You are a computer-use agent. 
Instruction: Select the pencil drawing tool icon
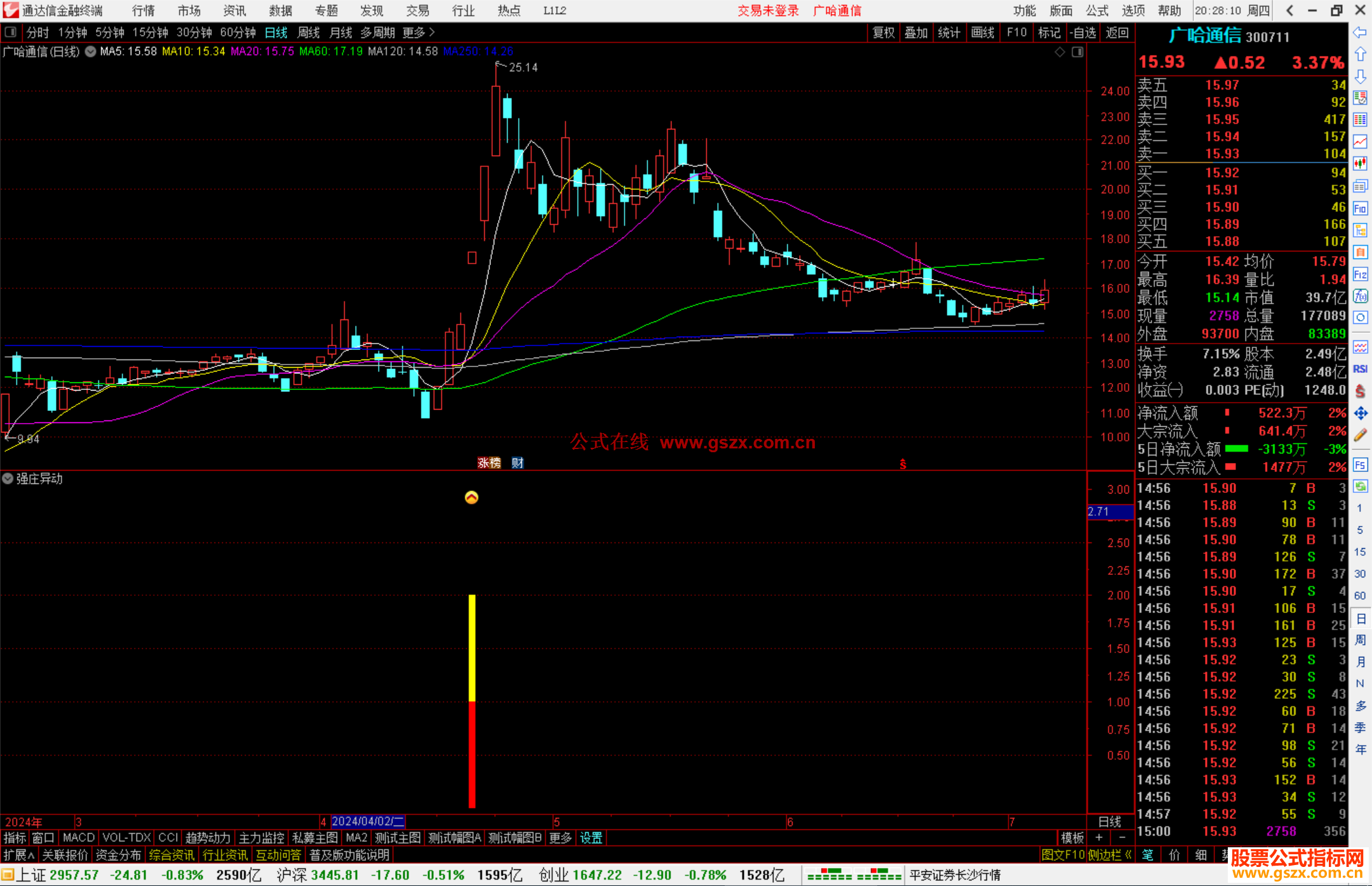pyautogui.click(x=1360, y=435)
